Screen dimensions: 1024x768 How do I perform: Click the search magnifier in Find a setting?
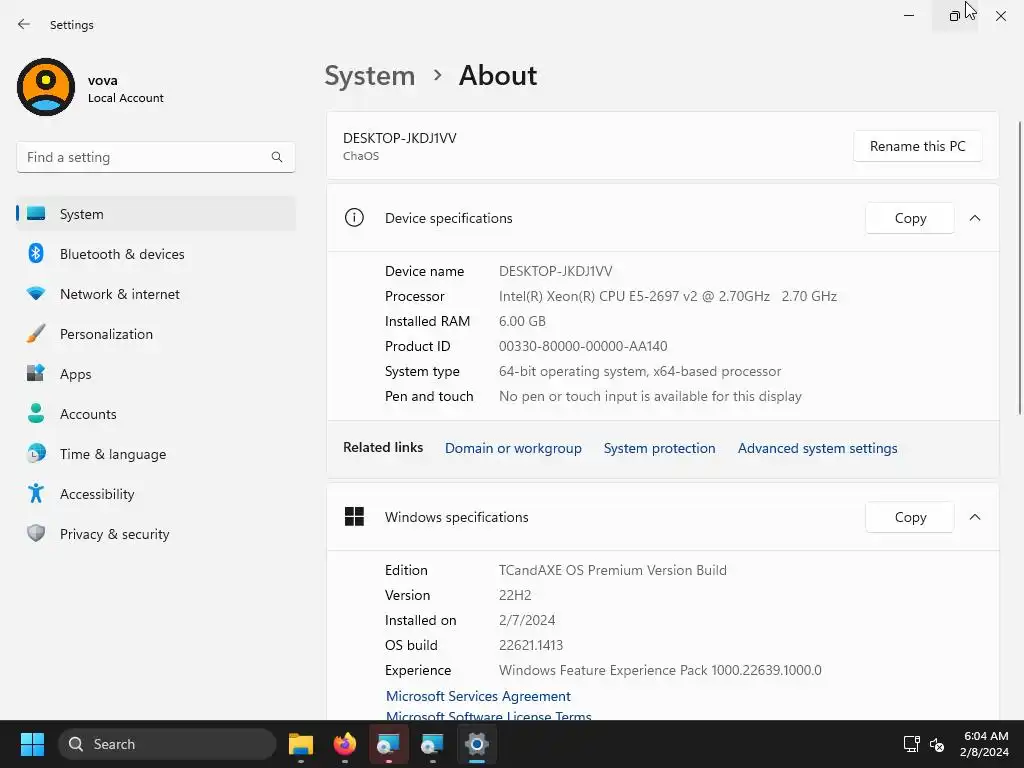[x=277, y=157]
